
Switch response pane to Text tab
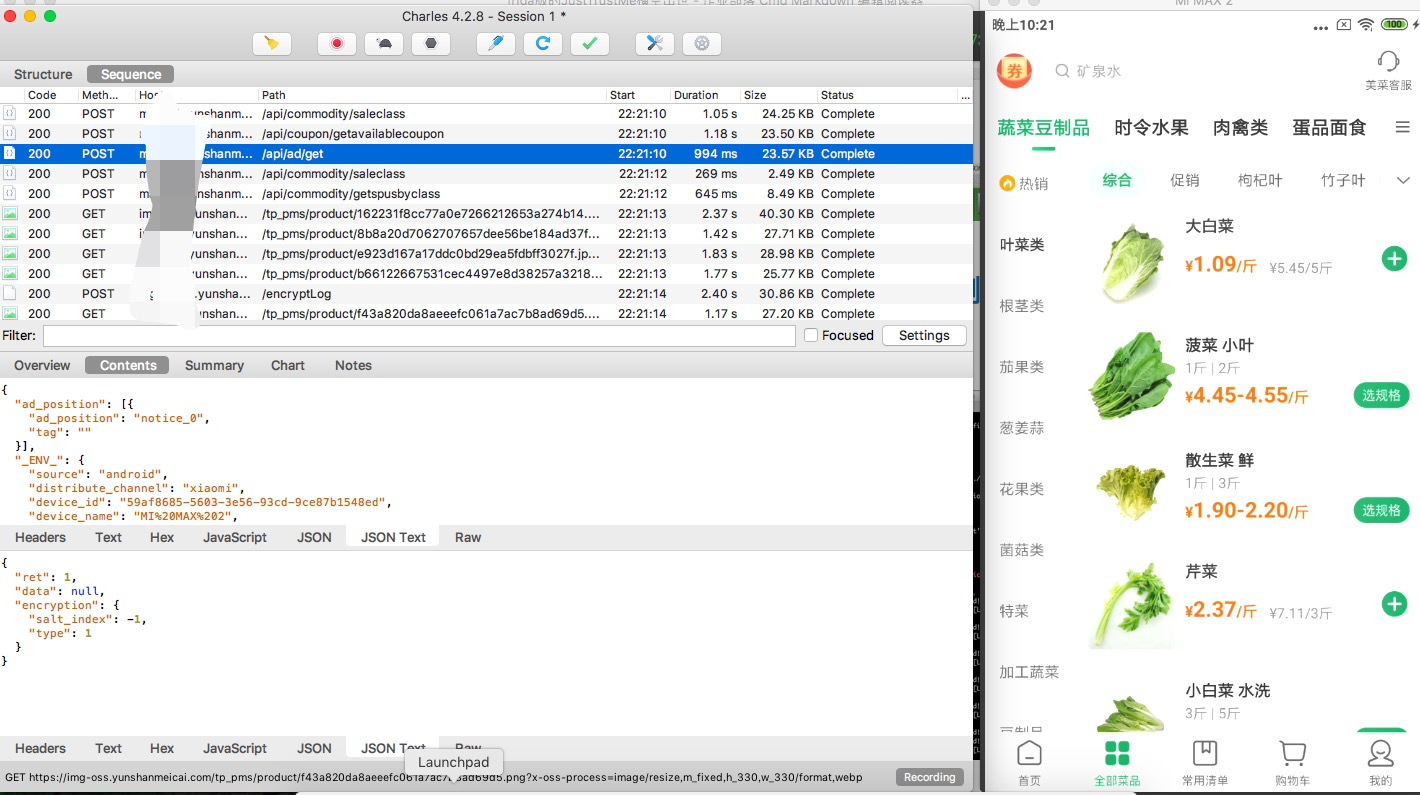coord(108,748)
